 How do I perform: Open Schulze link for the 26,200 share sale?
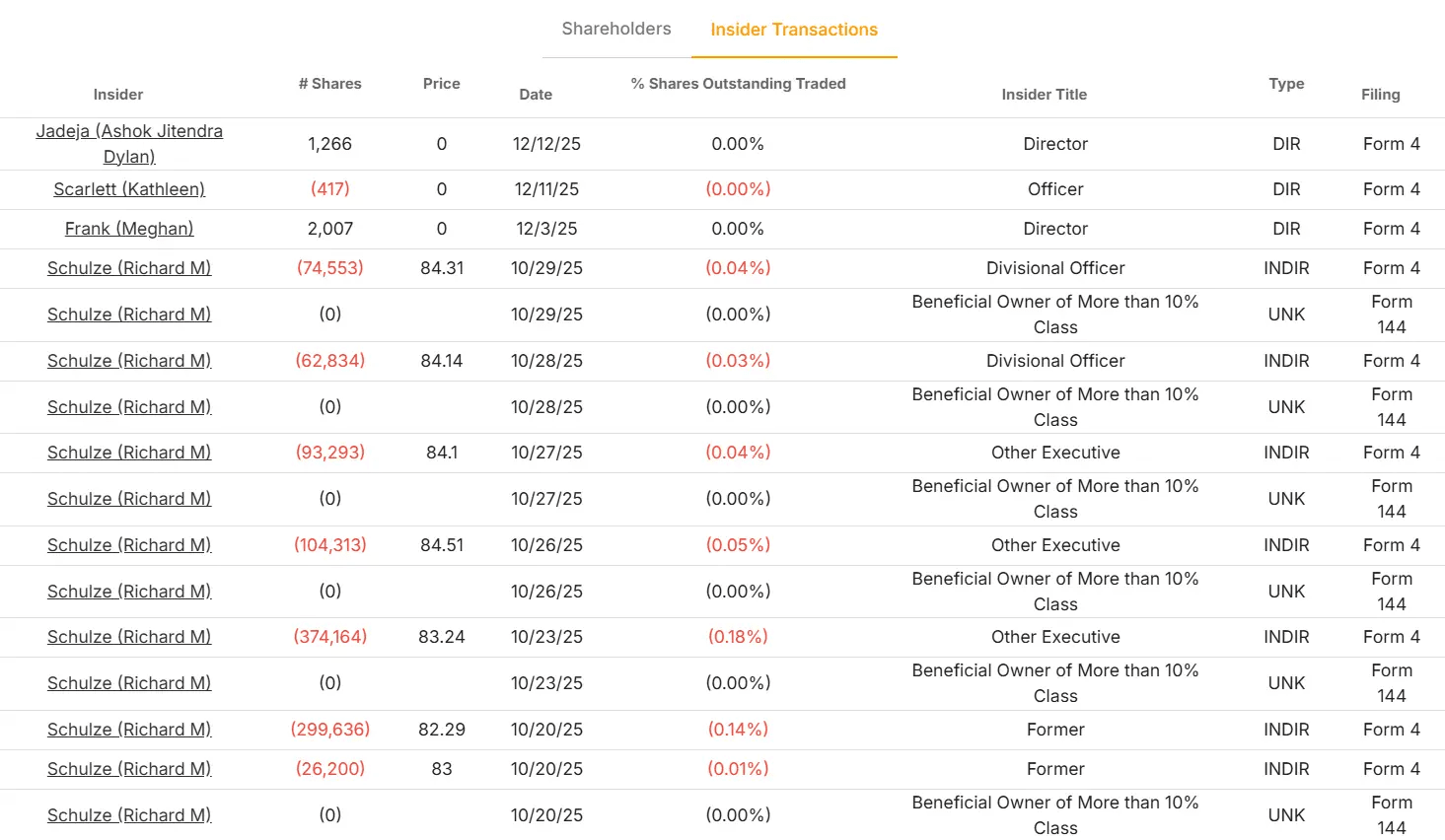tap(129, 769)
